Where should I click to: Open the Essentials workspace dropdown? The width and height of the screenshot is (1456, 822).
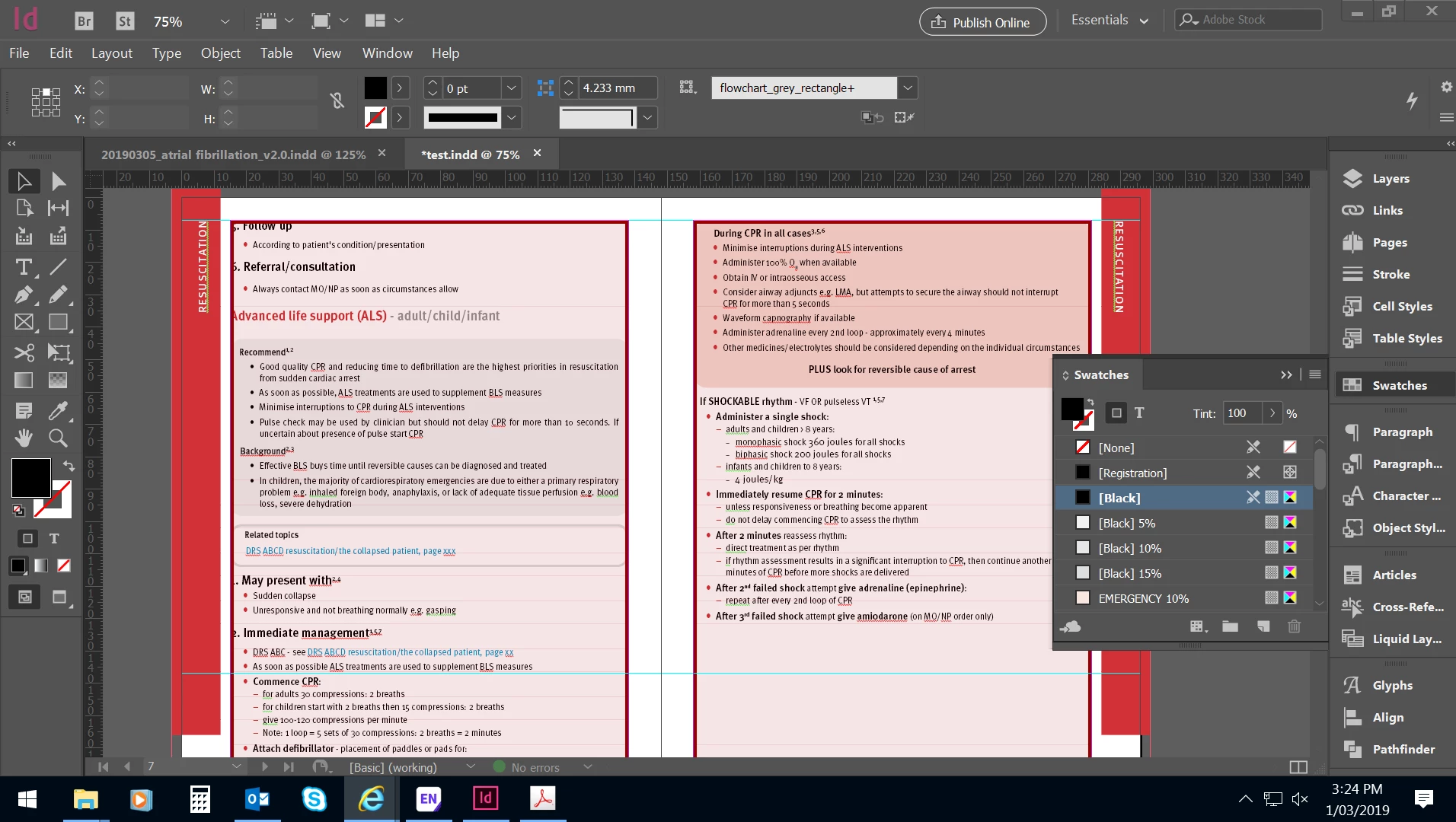1110,21
